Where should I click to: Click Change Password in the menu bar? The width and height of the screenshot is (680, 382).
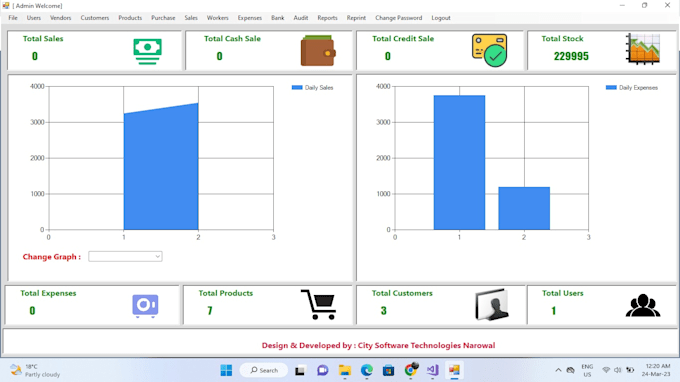(x=398, y=18)
